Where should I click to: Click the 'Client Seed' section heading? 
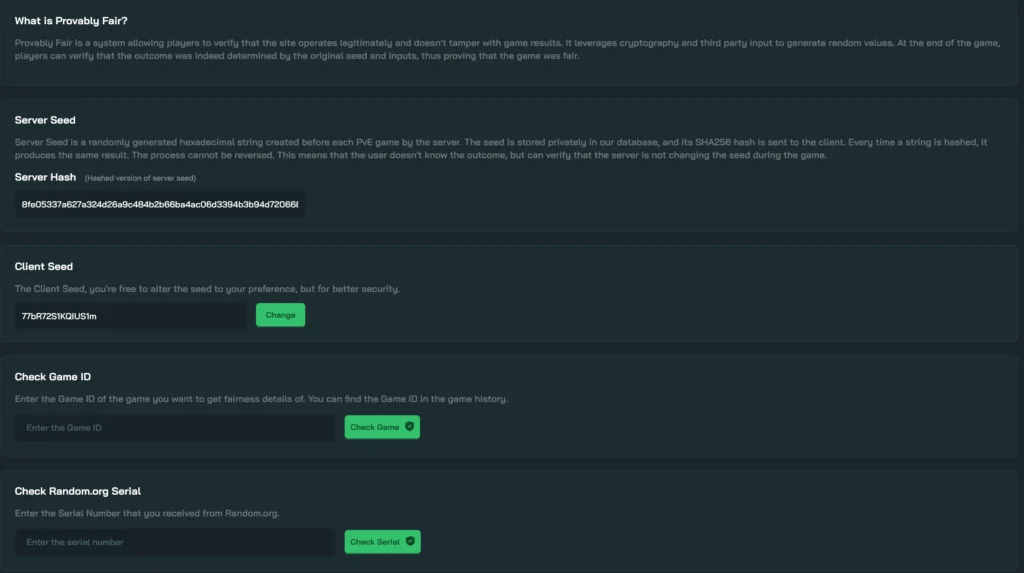point(44,266)
